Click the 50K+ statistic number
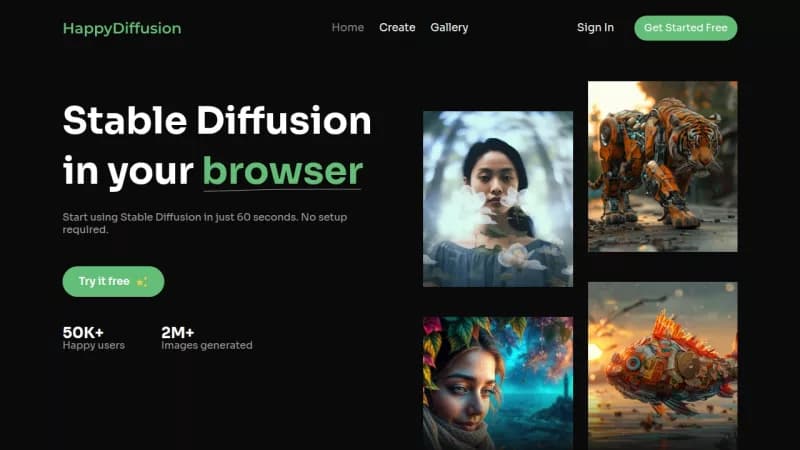The width and height of the screenshot is (800, 450). point(83,332)
